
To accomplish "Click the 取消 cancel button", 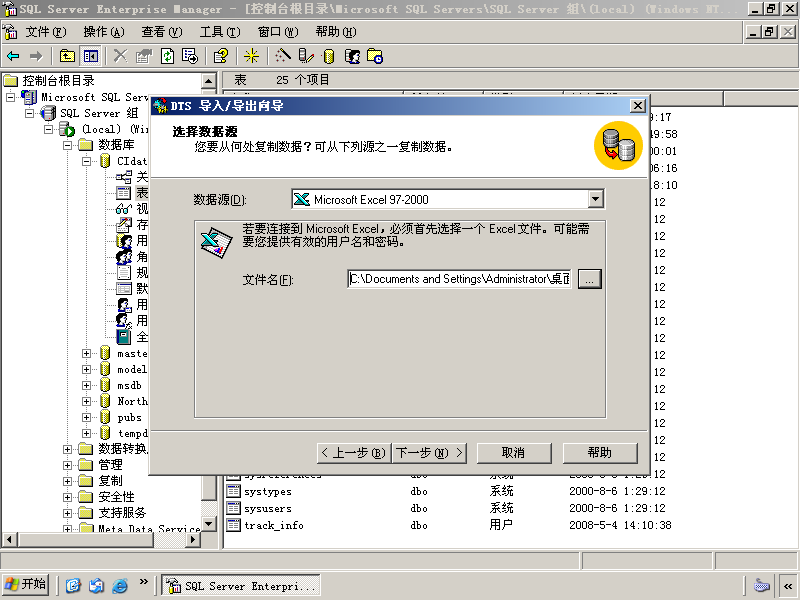I will click(x=514, y=453).
